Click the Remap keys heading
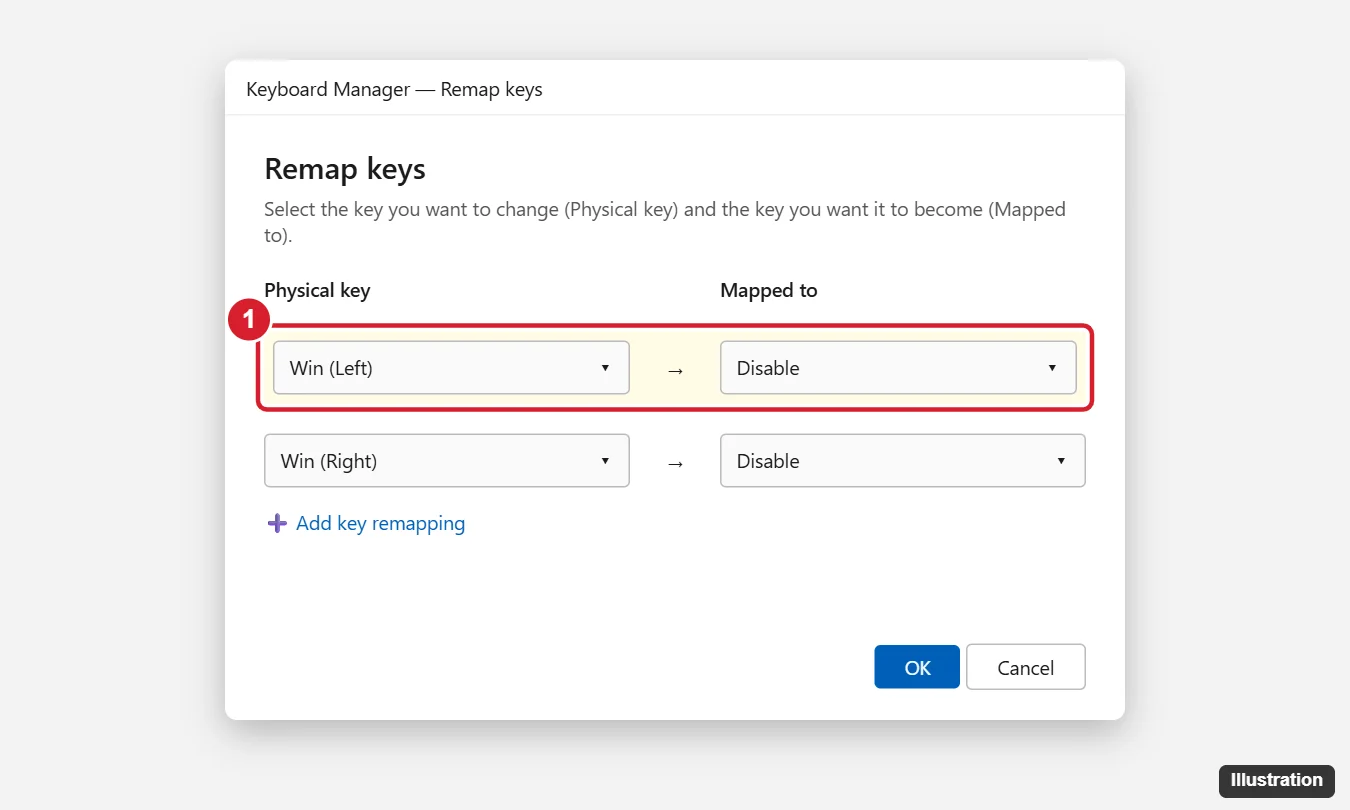This screenshot has width=1350, height=810. pos(345,169)
